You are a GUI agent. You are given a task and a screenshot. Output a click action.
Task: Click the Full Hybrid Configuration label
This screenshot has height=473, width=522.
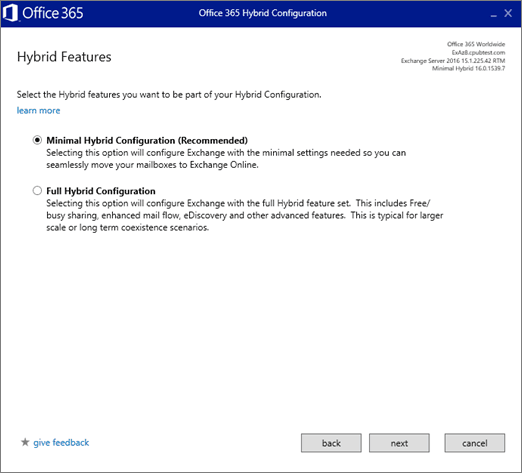click(101, 191)
